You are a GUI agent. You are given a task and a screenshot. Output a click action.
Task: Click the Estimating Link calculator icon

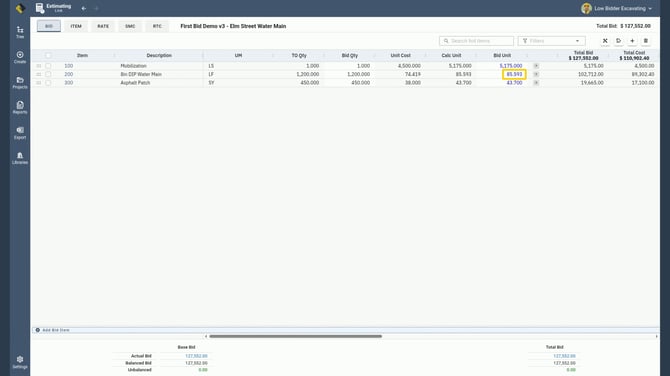(40, 8)
